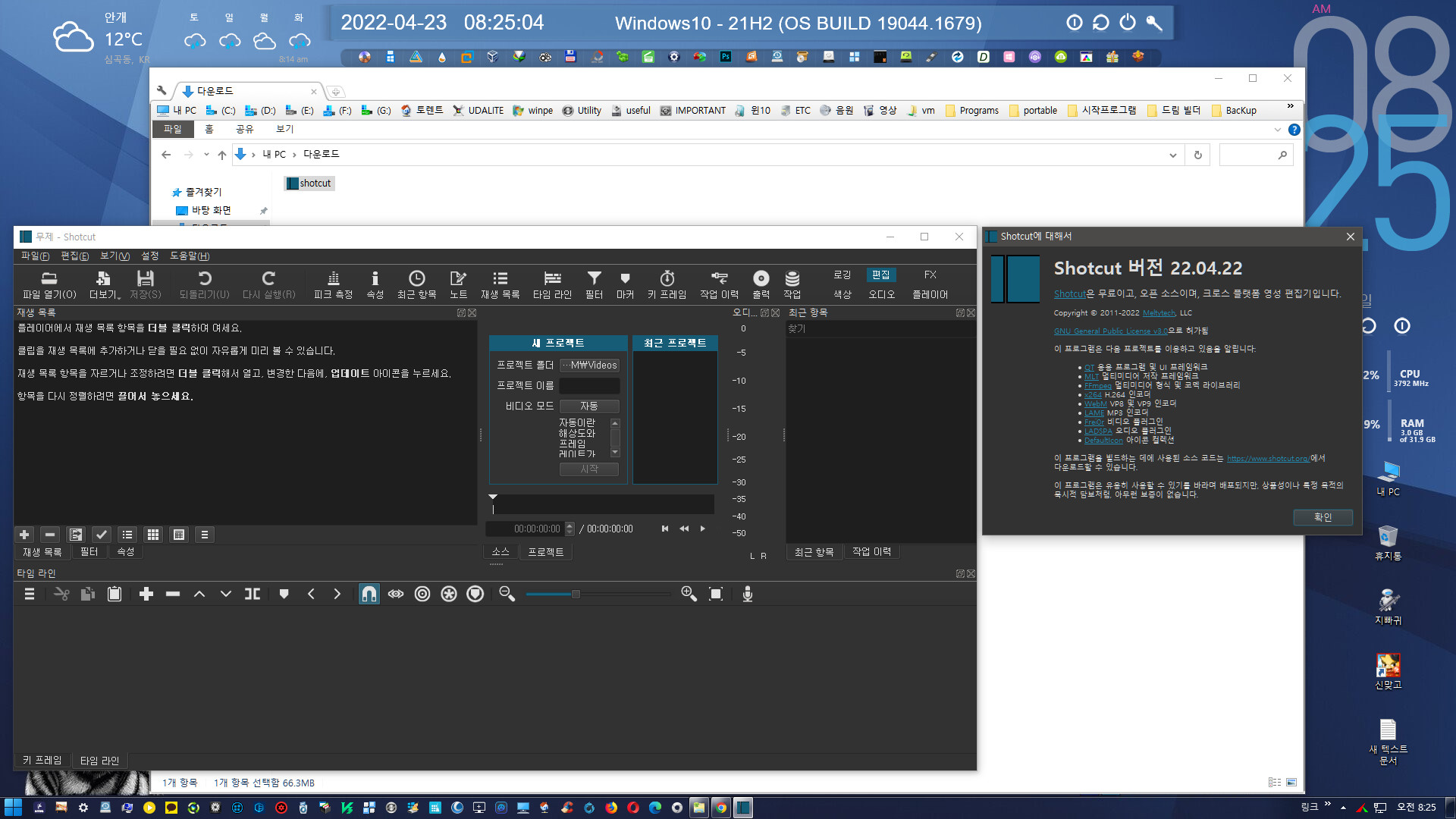Open the timeline hamburger menu icon

click(30, 594)
